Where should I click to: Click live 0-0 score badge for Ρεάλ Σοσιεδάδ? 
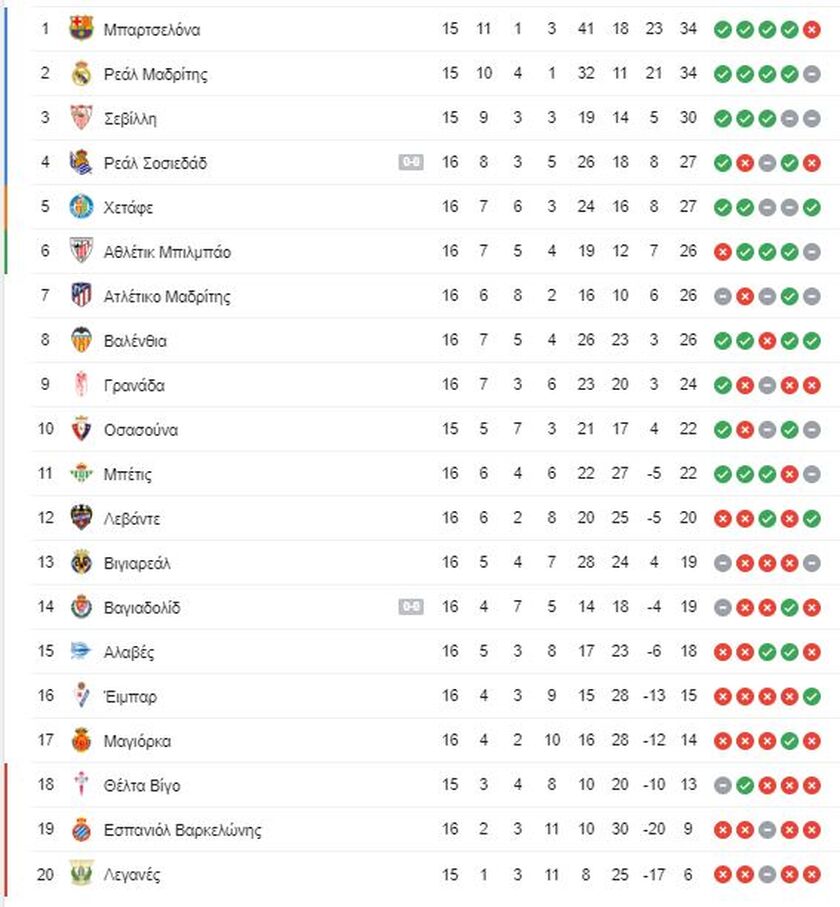[411, 162]
